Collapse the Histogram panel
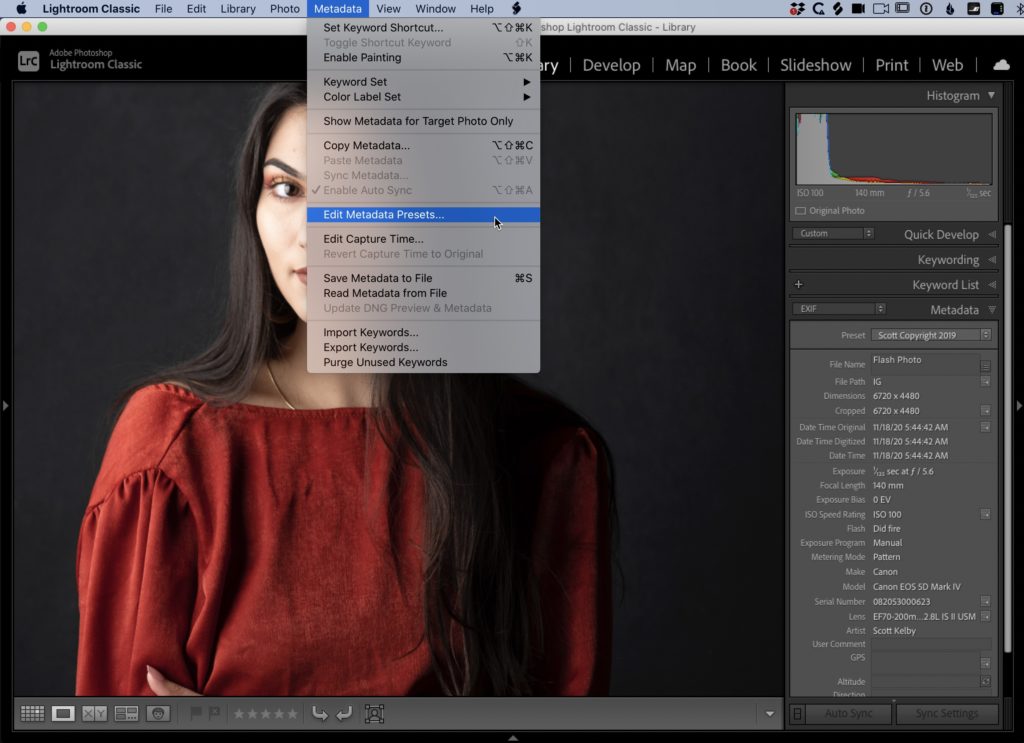 [x=991, y=96]
